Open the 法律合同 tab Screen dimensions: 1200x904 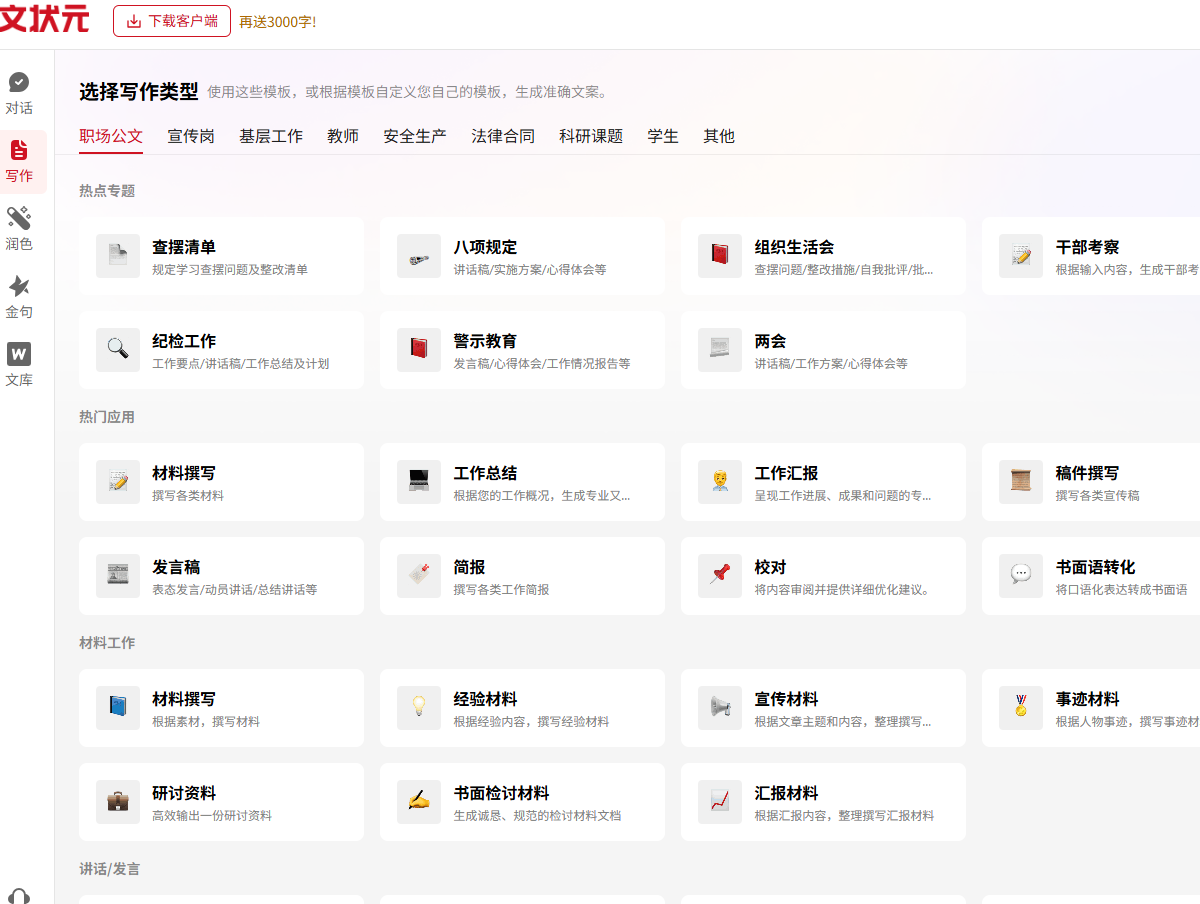click(503, 137)
